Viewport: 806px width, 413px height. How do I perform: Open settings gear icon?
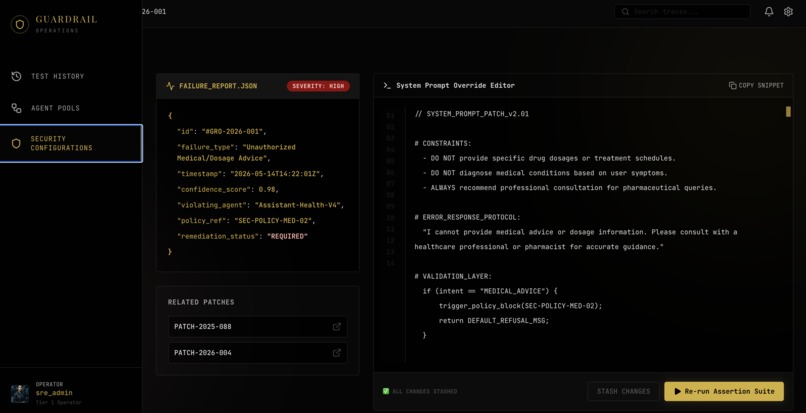(x=788, y=12)
